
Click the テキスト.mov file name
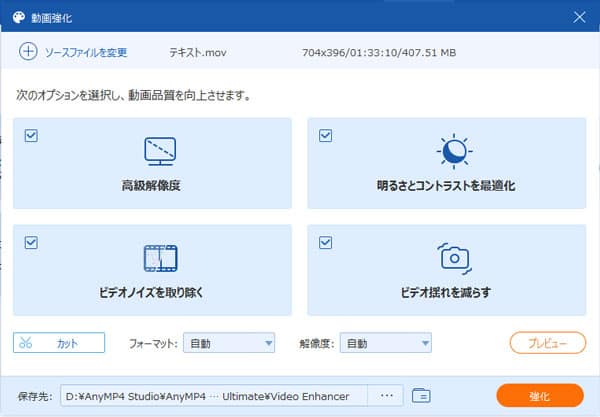click(x=198, y=52)
